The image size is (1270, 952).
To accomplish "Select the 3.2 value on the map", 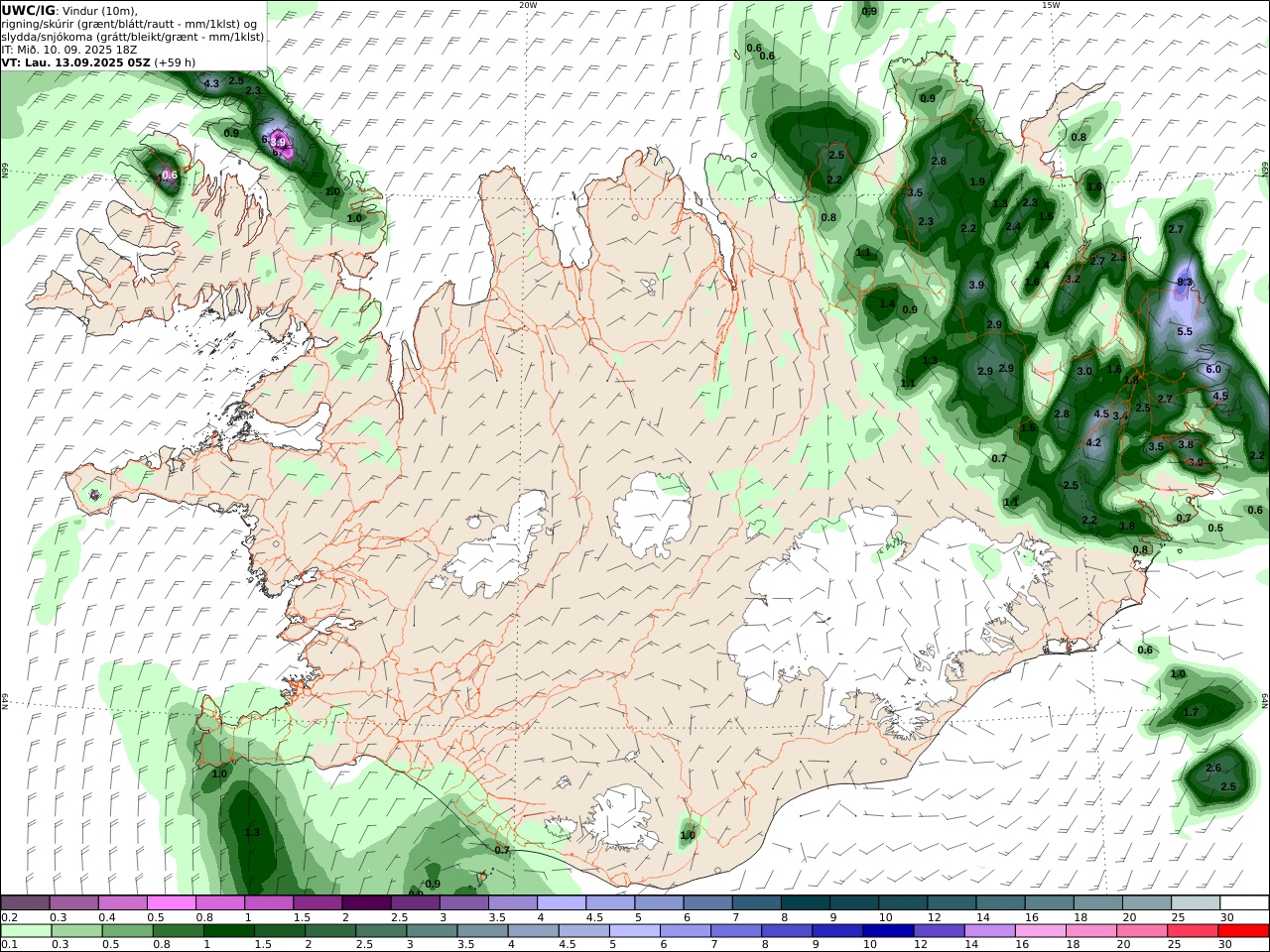I will click(x=1073, y=280).
